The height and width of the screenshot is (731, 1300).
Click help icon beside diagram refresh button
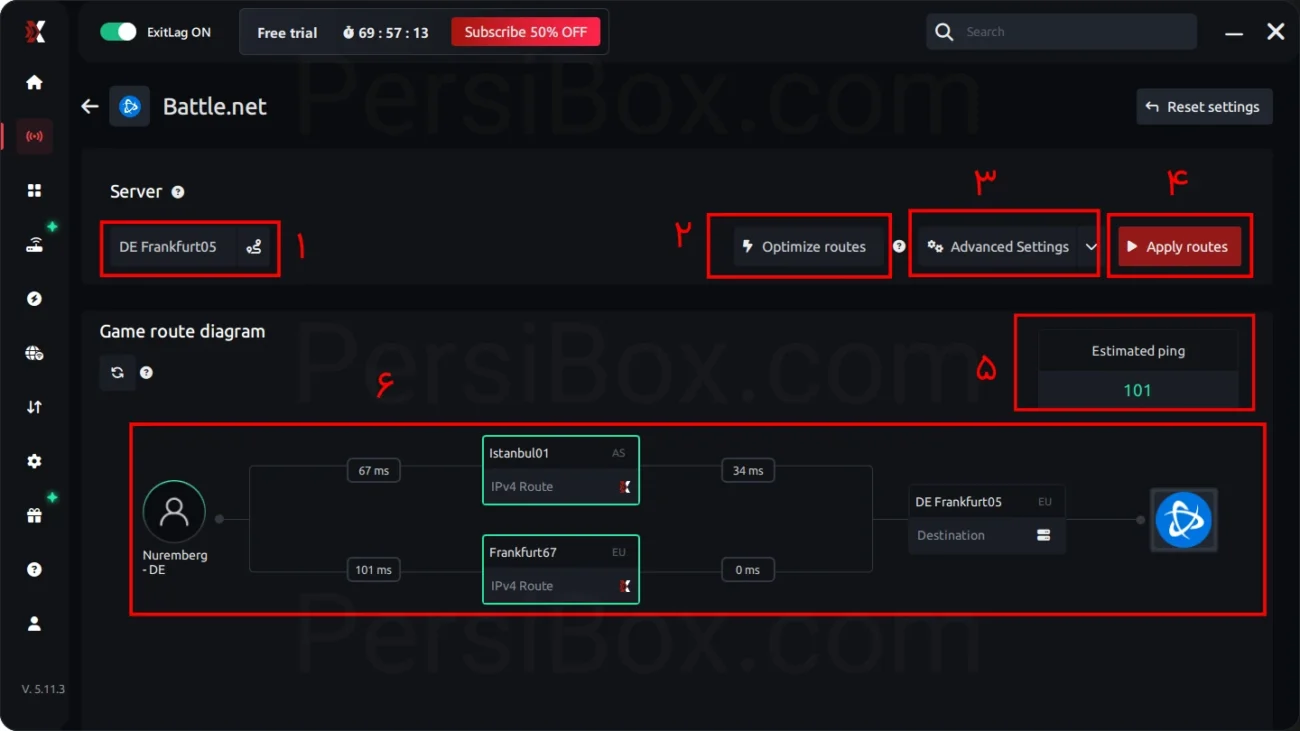point(147,373)
